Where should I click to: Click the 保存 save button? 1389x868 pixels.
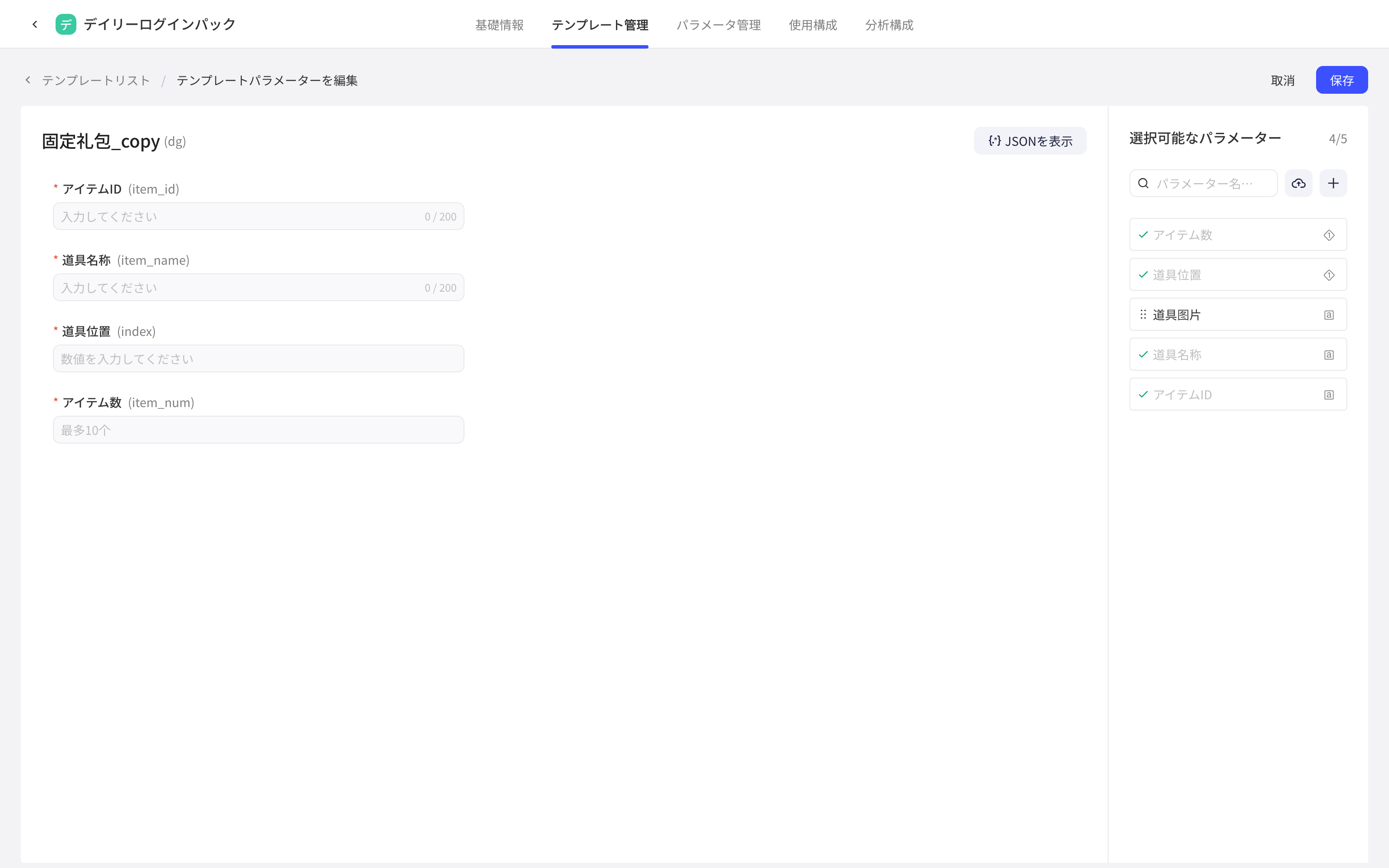(x=1341, y=80)
